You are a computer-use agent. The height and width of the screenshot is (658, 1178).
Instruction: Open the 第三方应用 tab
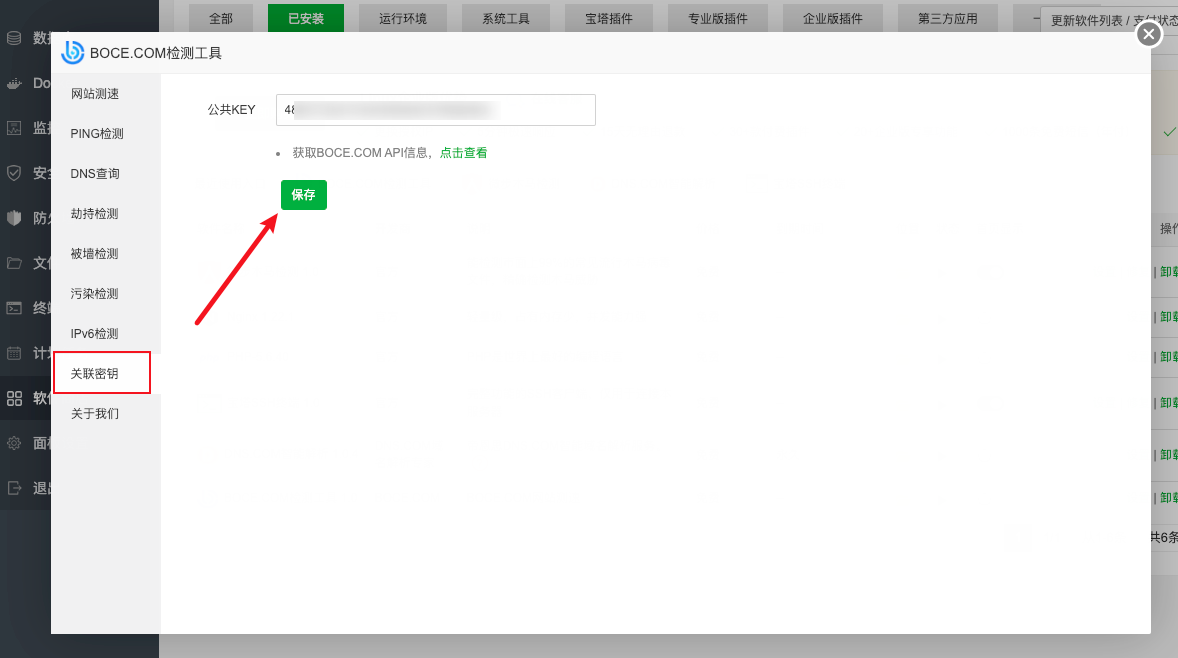click(x=947, y=18)
